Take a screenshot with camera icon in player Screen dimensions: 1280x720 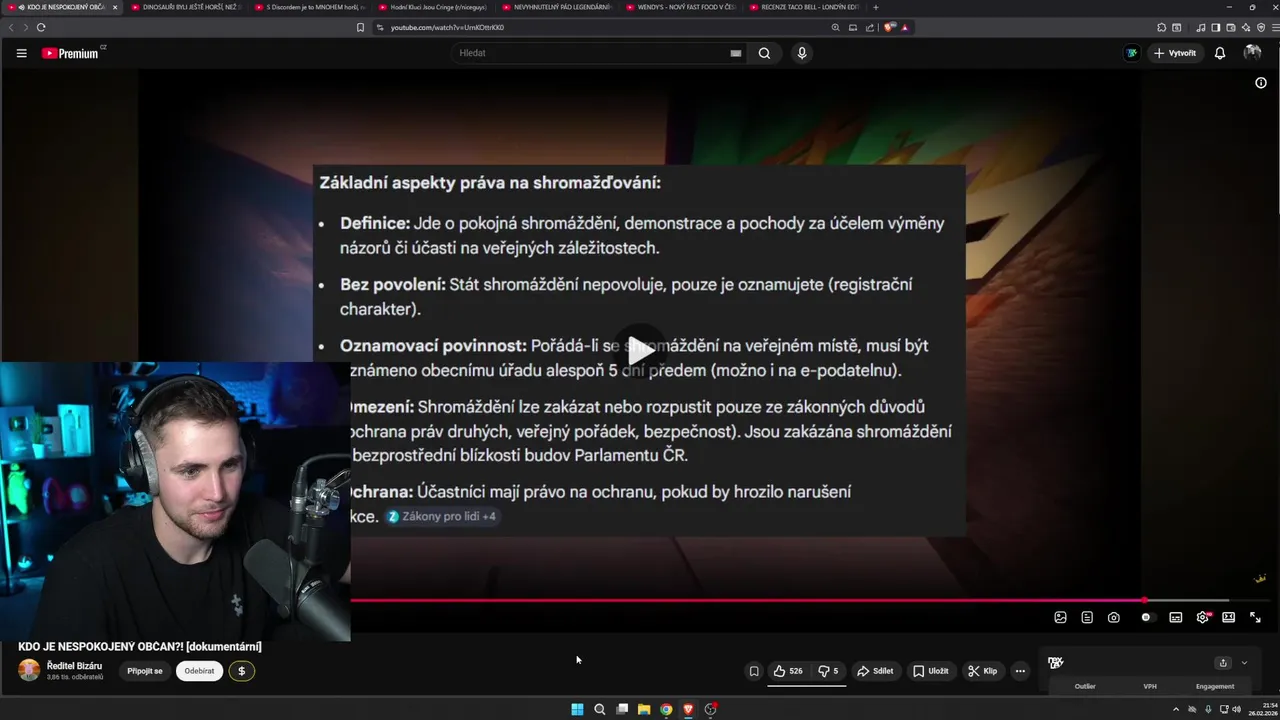pyautogui.click(x=1114, y=617)
